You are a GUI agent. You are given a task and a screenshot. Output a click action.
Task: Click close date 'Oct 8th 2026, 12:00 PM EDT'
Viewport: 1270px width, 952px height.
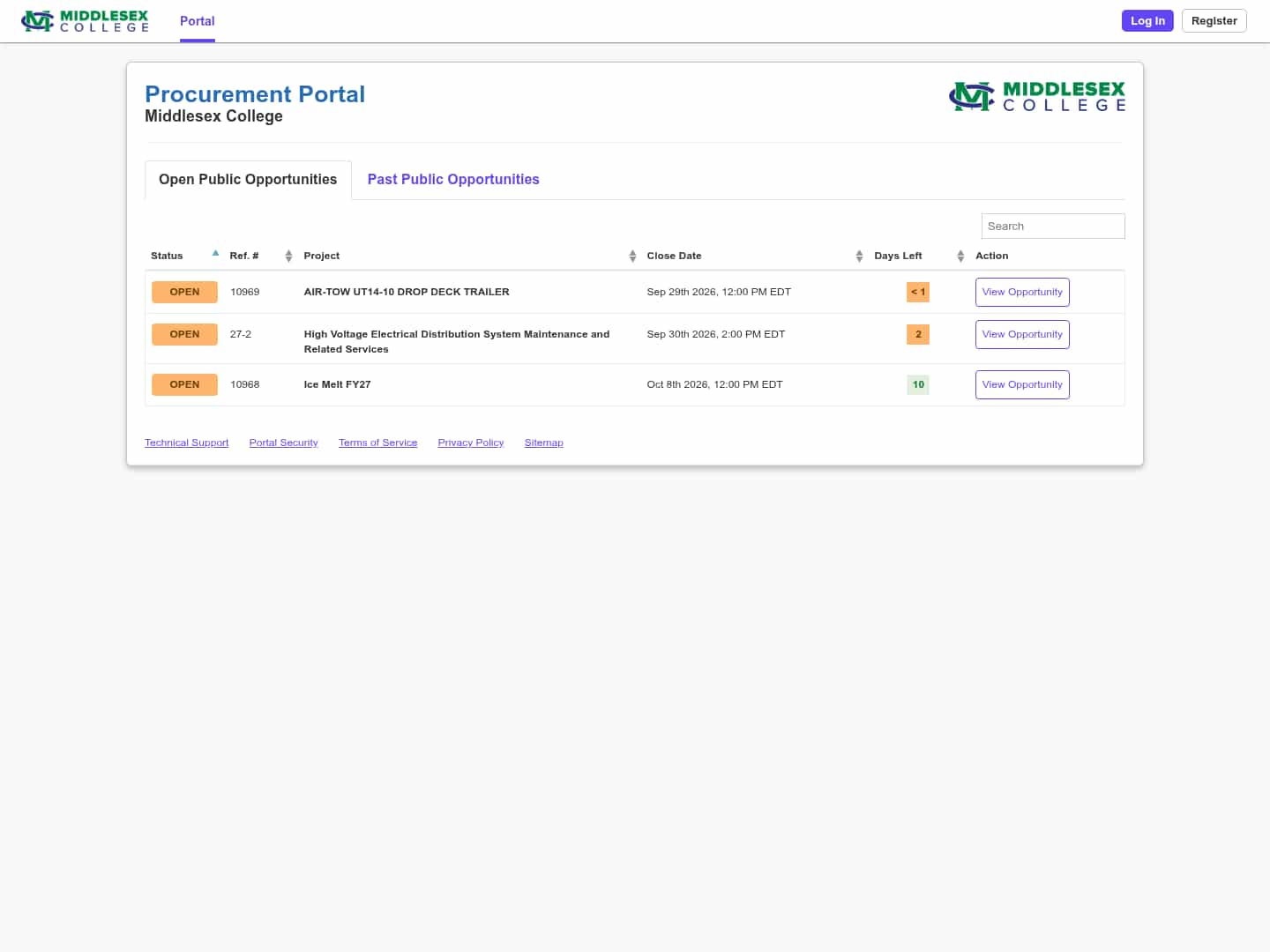tap(714, 384)
